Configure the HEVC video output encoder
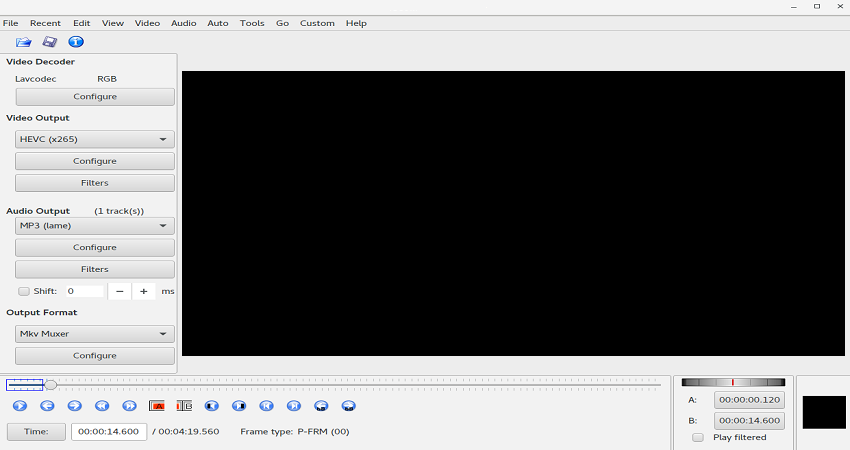850x450 pixels. pos(95,161)
